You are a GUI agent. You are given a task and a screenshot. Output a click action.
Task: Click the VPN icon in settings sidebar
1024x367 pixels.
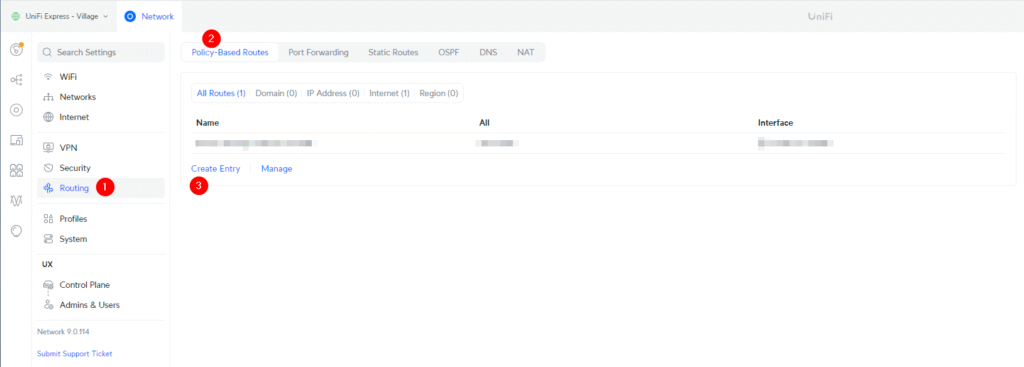(48, 148)
